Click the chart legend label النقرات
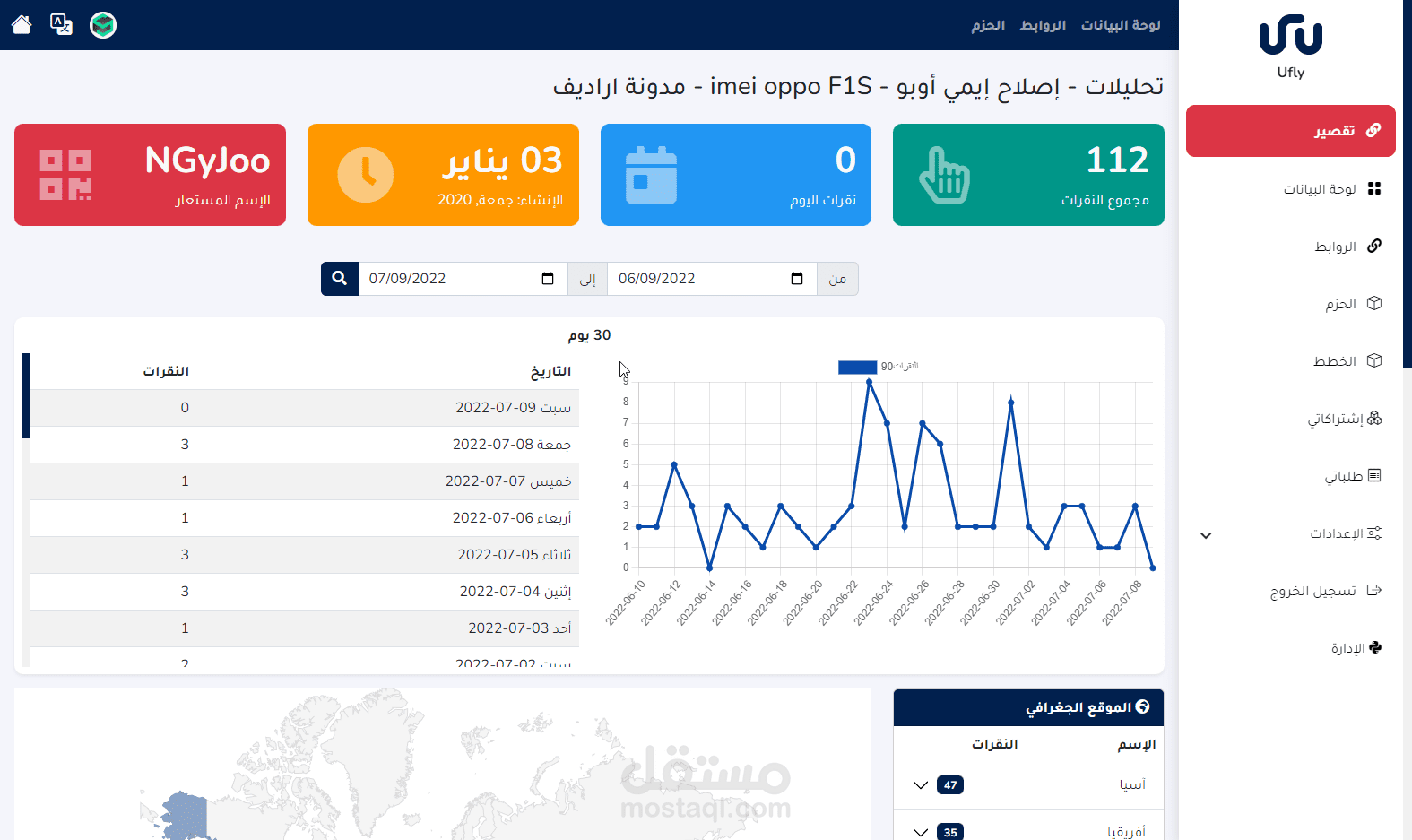Viewport: 1412px width, 840px height. (x=899, y=367)
